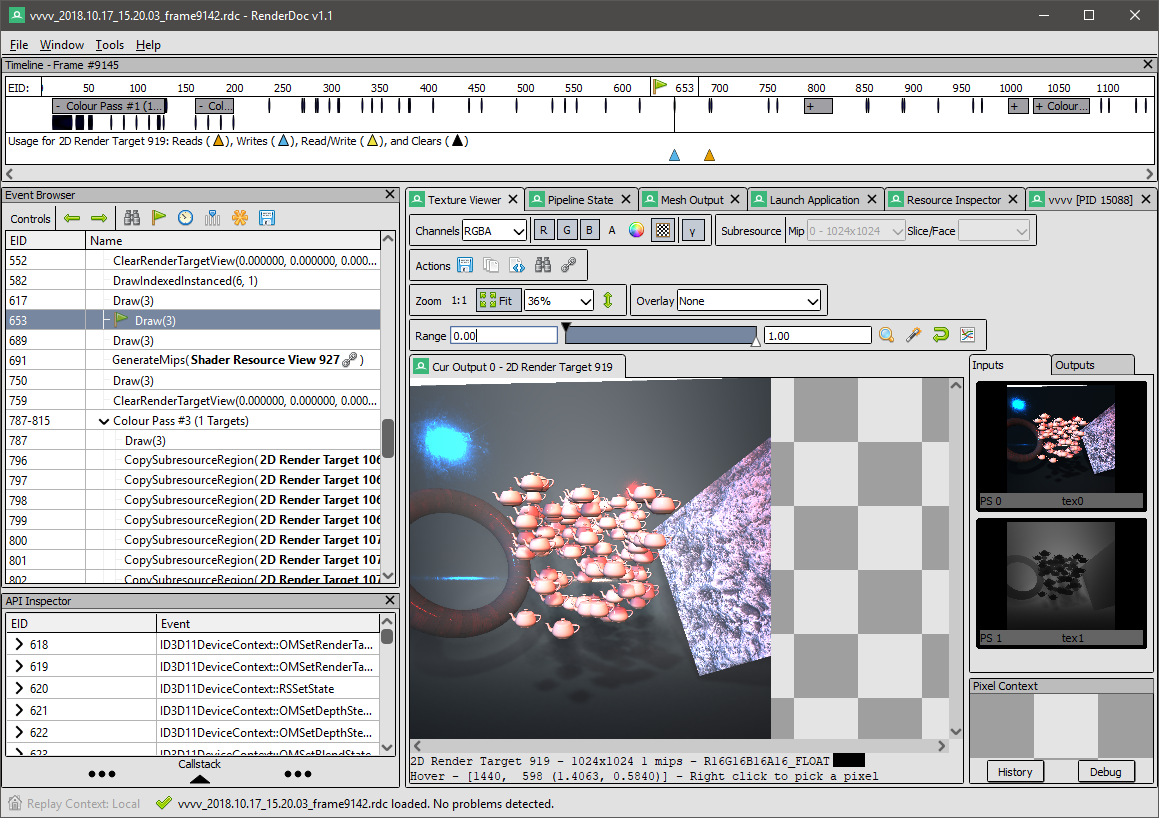Screen dimensions: 1159x818
Task: Open the Help menu
Action: [x=148, y=44]
